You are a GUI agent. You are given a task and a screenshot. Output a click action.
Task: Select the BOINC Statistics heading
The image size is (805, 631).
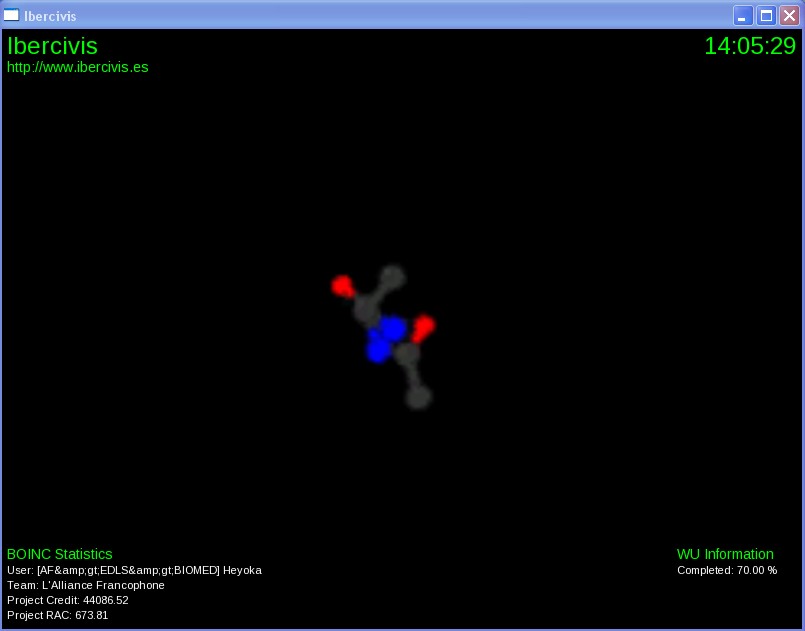pyautogui.click(x=60, y=554)
